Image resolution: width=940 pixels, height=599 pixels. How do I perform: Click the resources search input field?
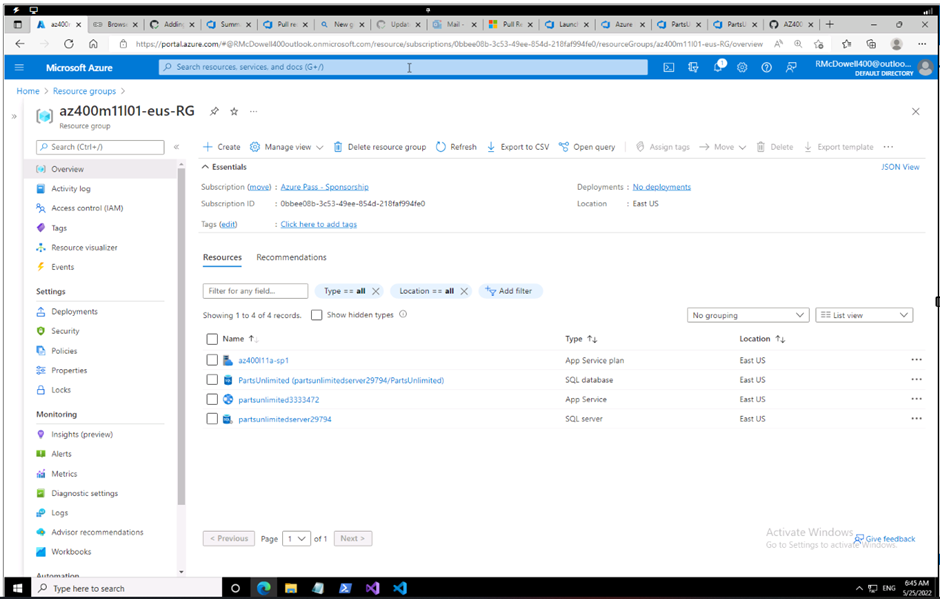(254, 290)
